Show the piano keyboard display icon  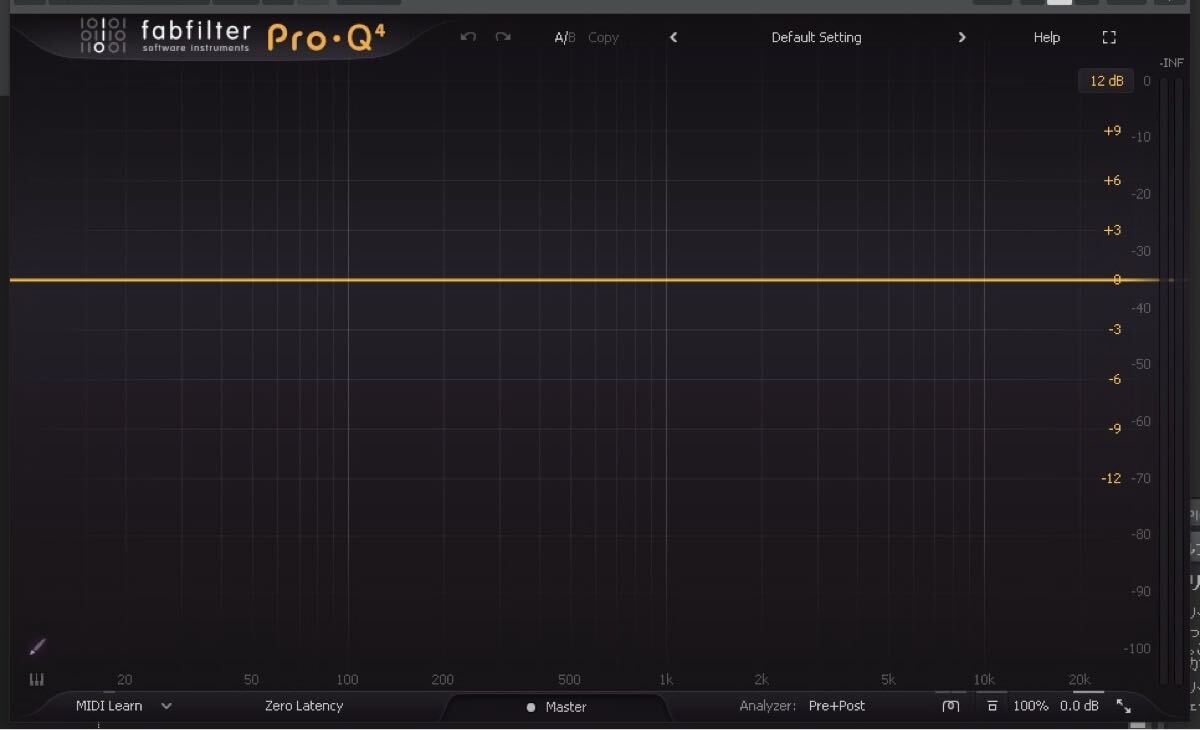click(x=37, y=679)
